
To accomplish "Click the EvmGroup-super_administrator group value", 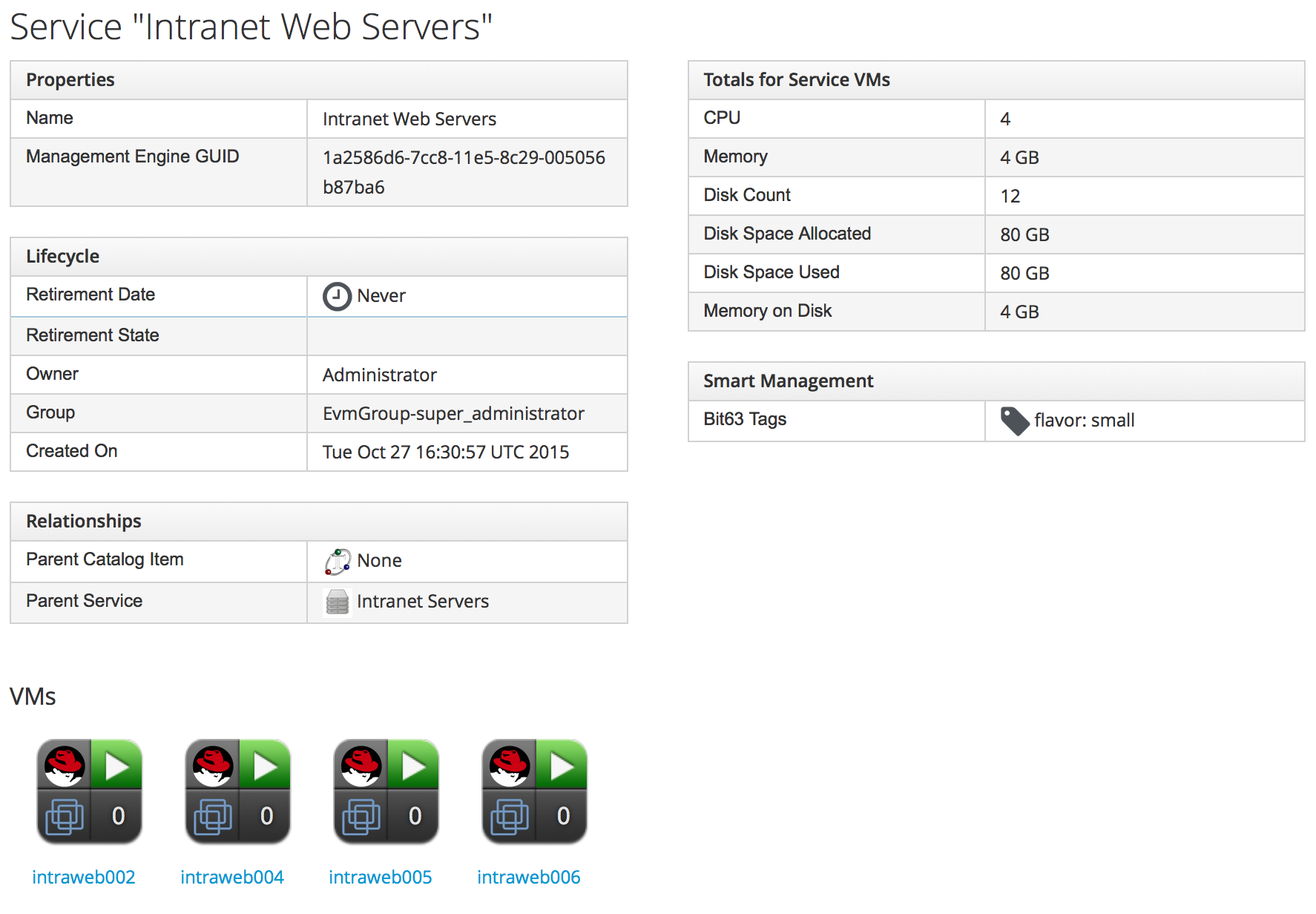I will 453,413.
